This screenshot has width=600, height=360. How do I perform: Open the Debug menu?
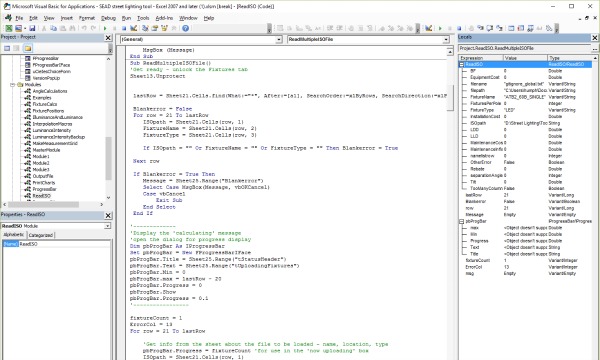point(108,18)
